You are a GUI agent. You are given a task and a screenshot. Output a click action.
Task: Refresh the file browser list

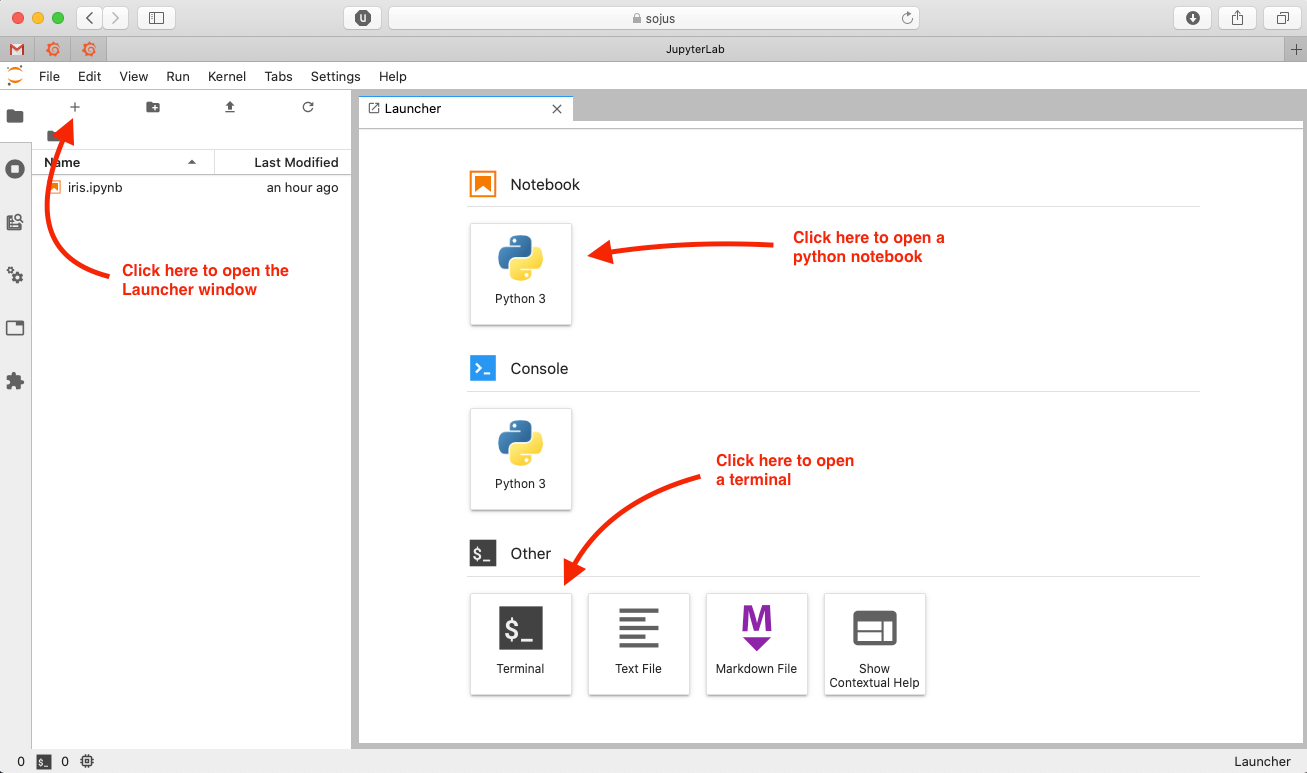(308, 106)
